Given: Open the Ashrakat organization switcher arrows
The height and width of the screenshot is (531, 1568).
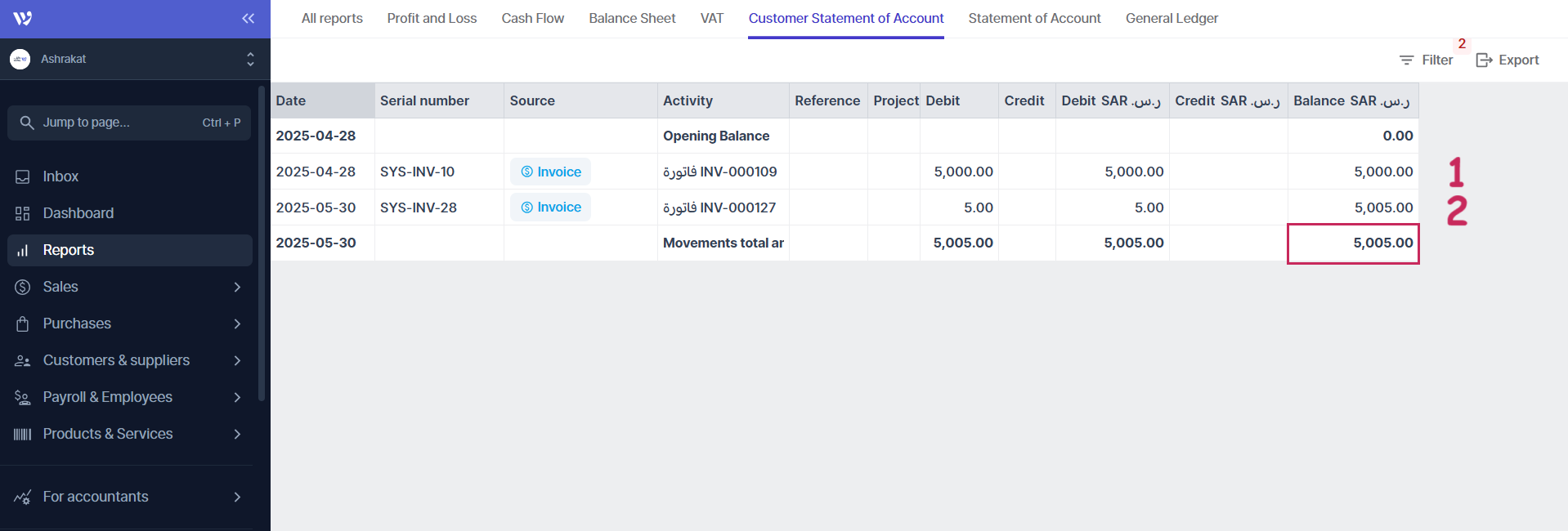Looking at the screenshot, I should [250, 59].
